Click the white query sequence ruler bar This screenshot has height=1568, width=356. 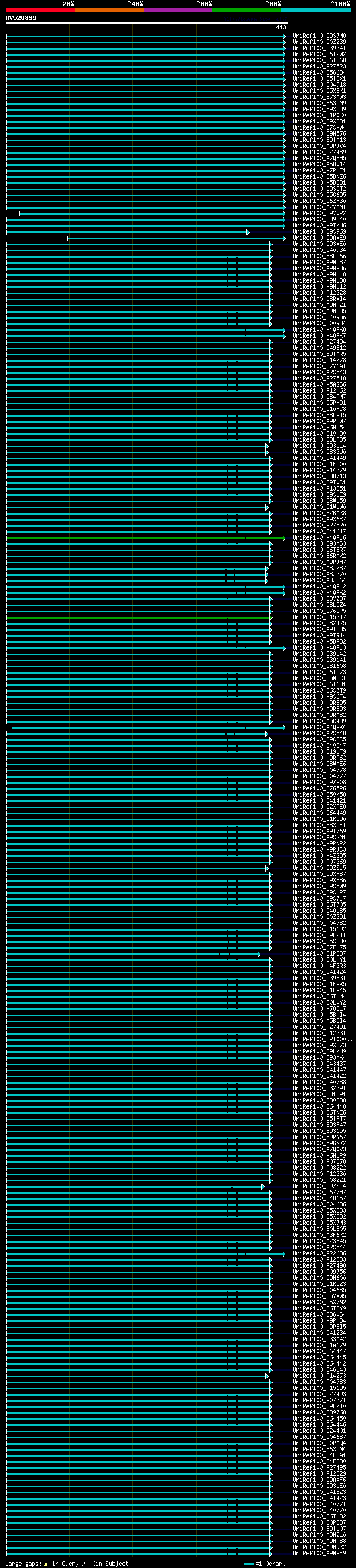(x=147, y=23)
